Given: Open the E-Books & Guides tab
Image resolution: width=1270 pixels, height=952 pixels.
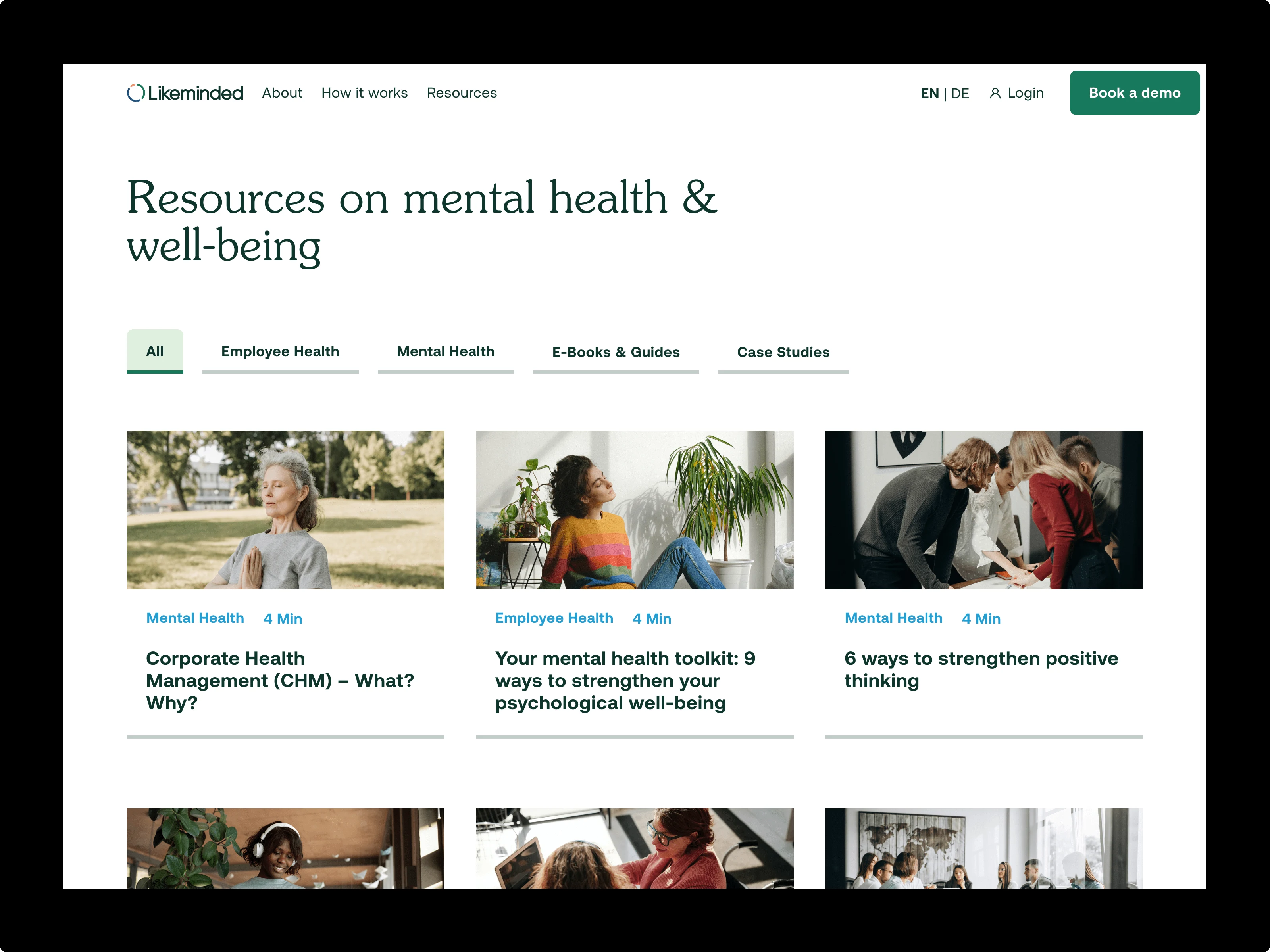Looking at the screenshot, I should [x=616, y=352].
